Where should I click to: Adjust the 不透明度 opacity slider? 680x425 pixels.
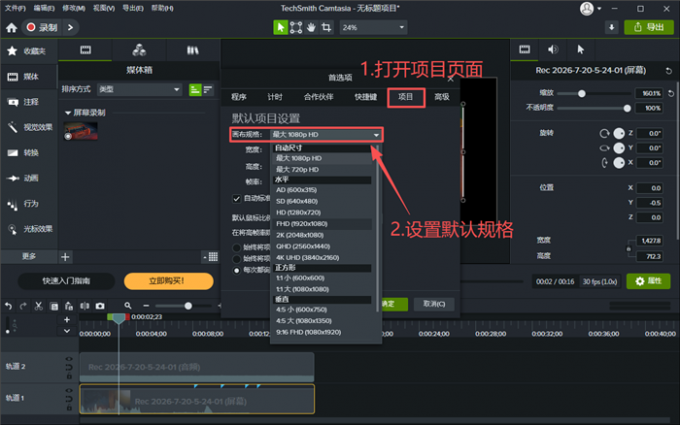[627, 108]
